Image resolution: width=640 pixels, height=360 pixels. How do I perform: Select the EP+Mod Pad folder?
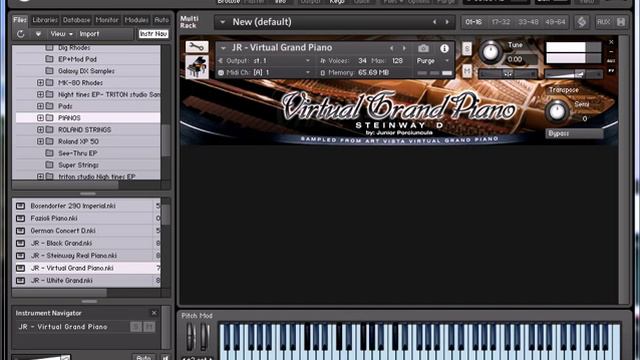coord(77,59)
